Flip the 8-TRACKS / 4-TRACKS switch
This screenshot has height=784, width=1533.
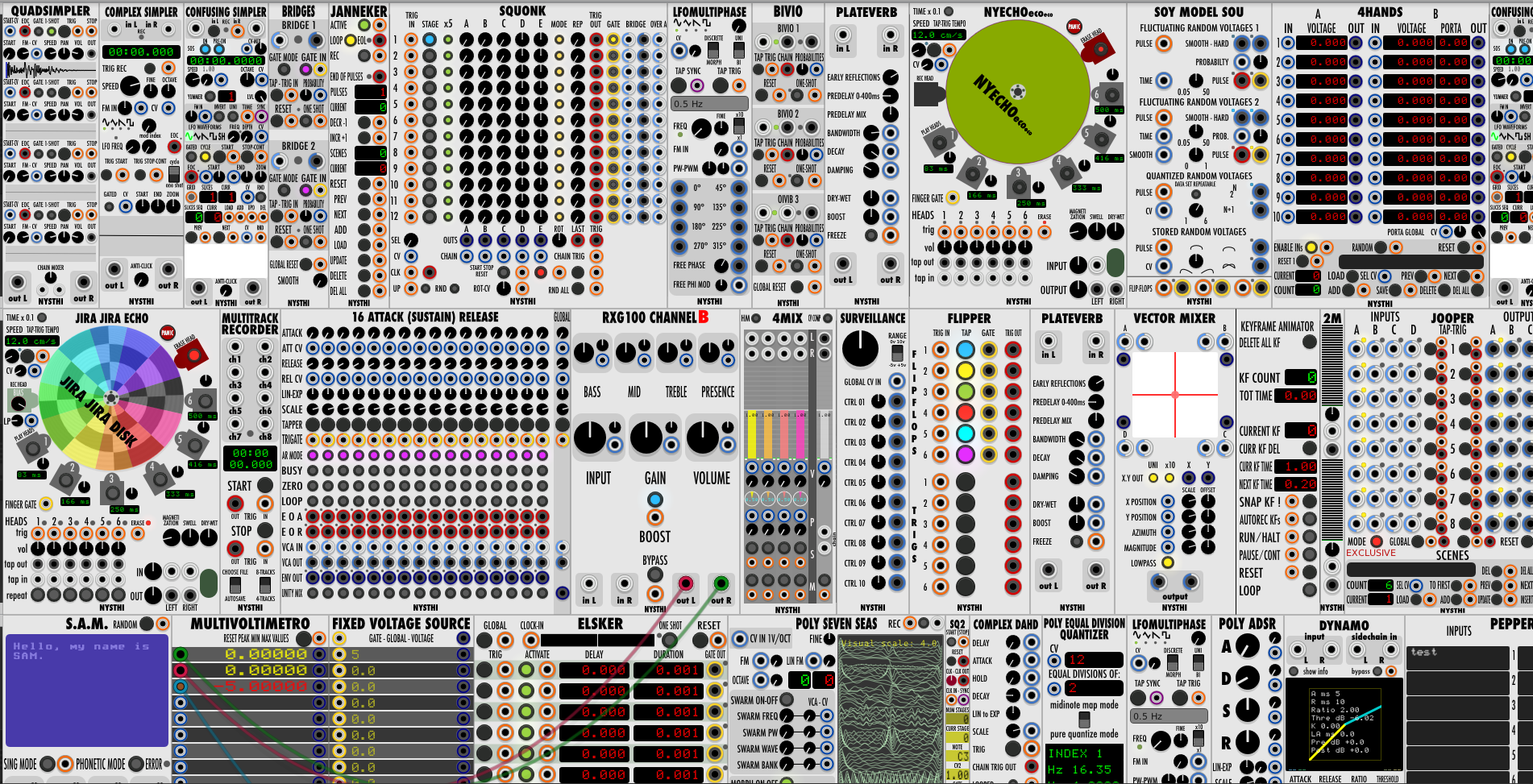click(x=266, y=585)
